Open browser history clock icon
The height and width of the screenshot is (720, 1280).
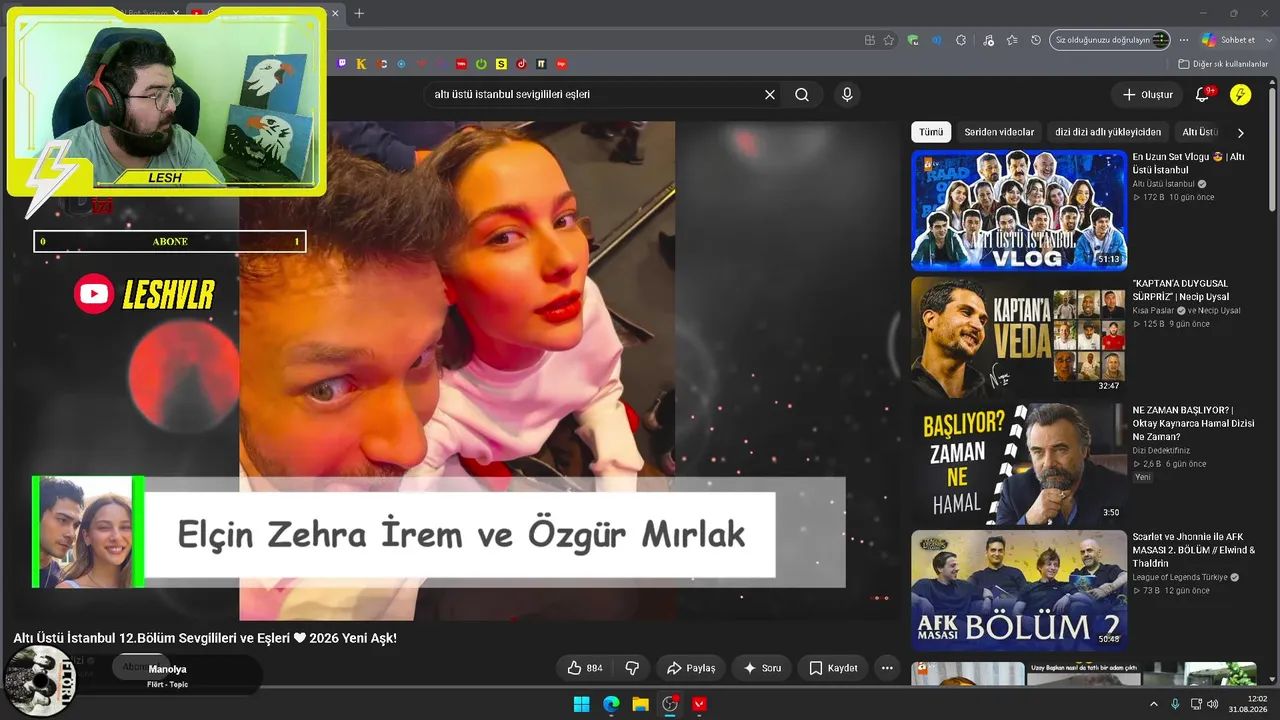pyautogui.click(x=1036, y=40)
